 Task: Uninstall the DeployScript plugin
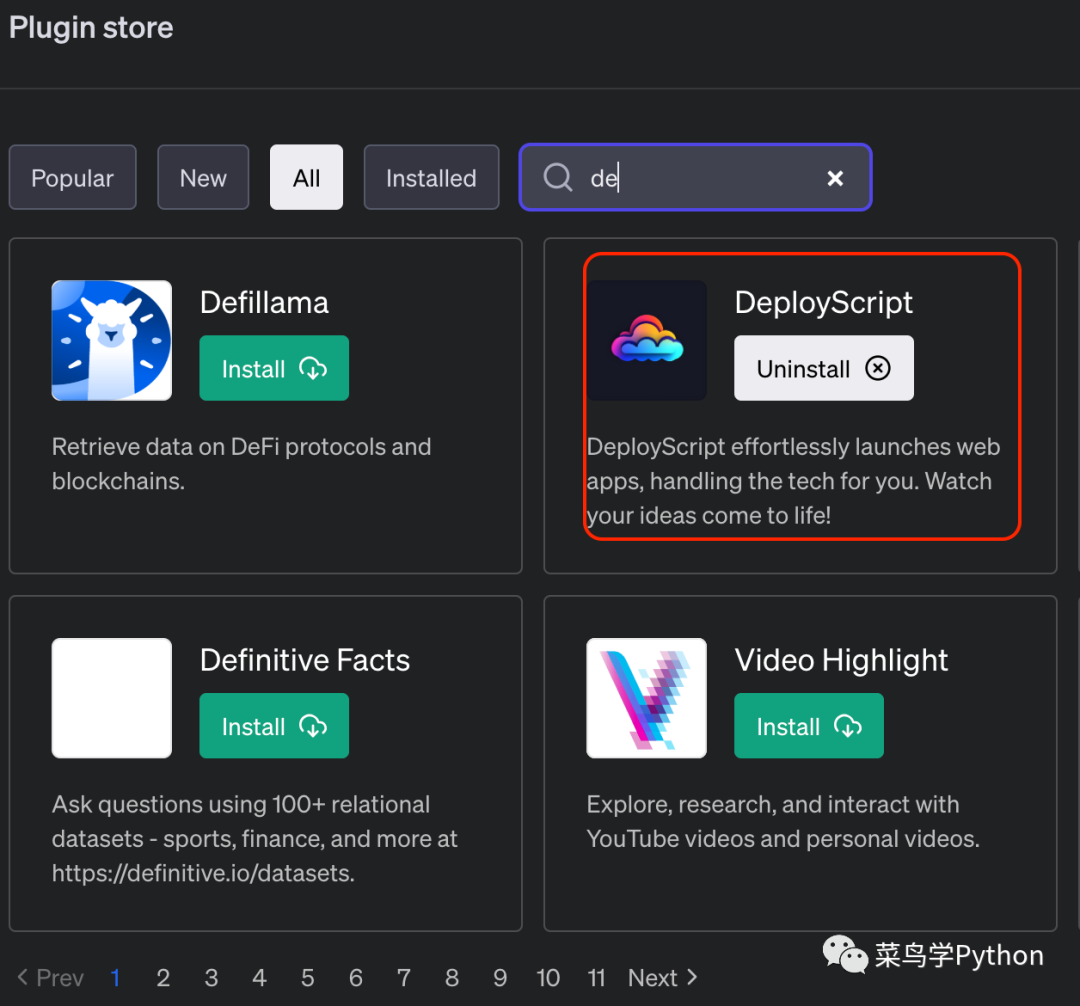point(823,369)
